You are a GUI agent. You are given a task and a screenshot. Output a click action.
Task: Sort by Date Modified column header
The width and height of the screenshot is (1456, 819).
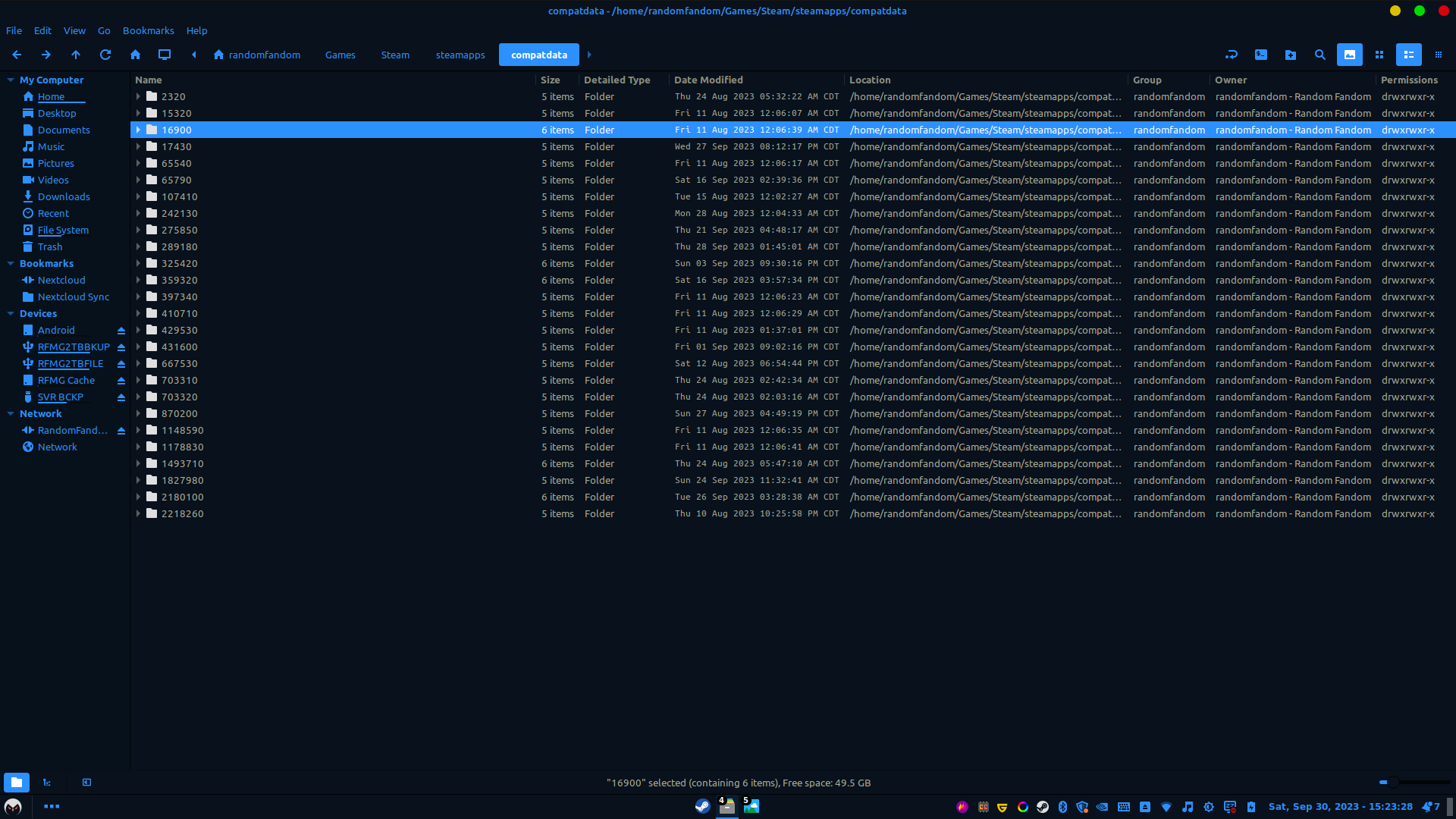coord(708,80)
